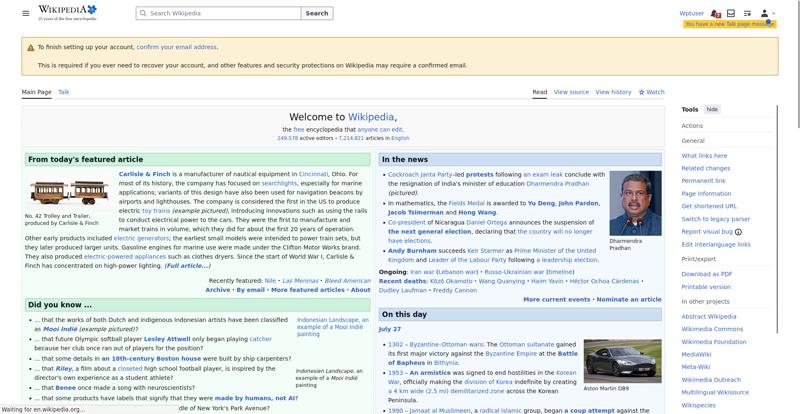Open the alerts bell icon

coord(715,13)
